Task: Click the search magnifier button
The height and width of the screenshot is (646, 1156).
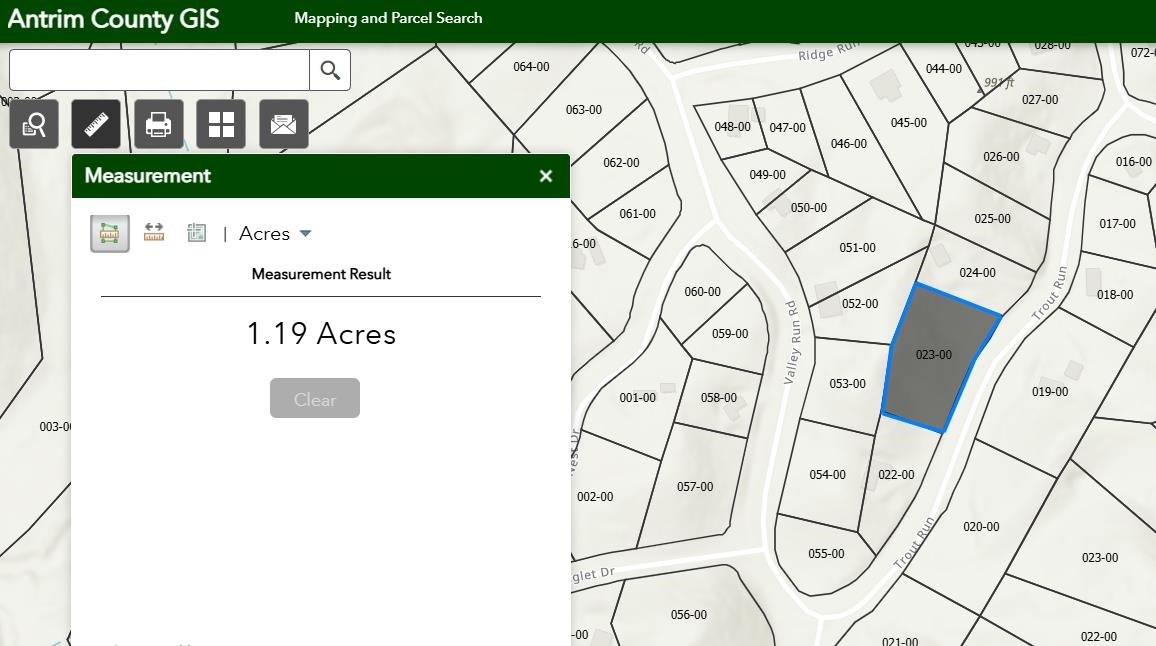Action: pyautogui.click(x=330, y=70)
